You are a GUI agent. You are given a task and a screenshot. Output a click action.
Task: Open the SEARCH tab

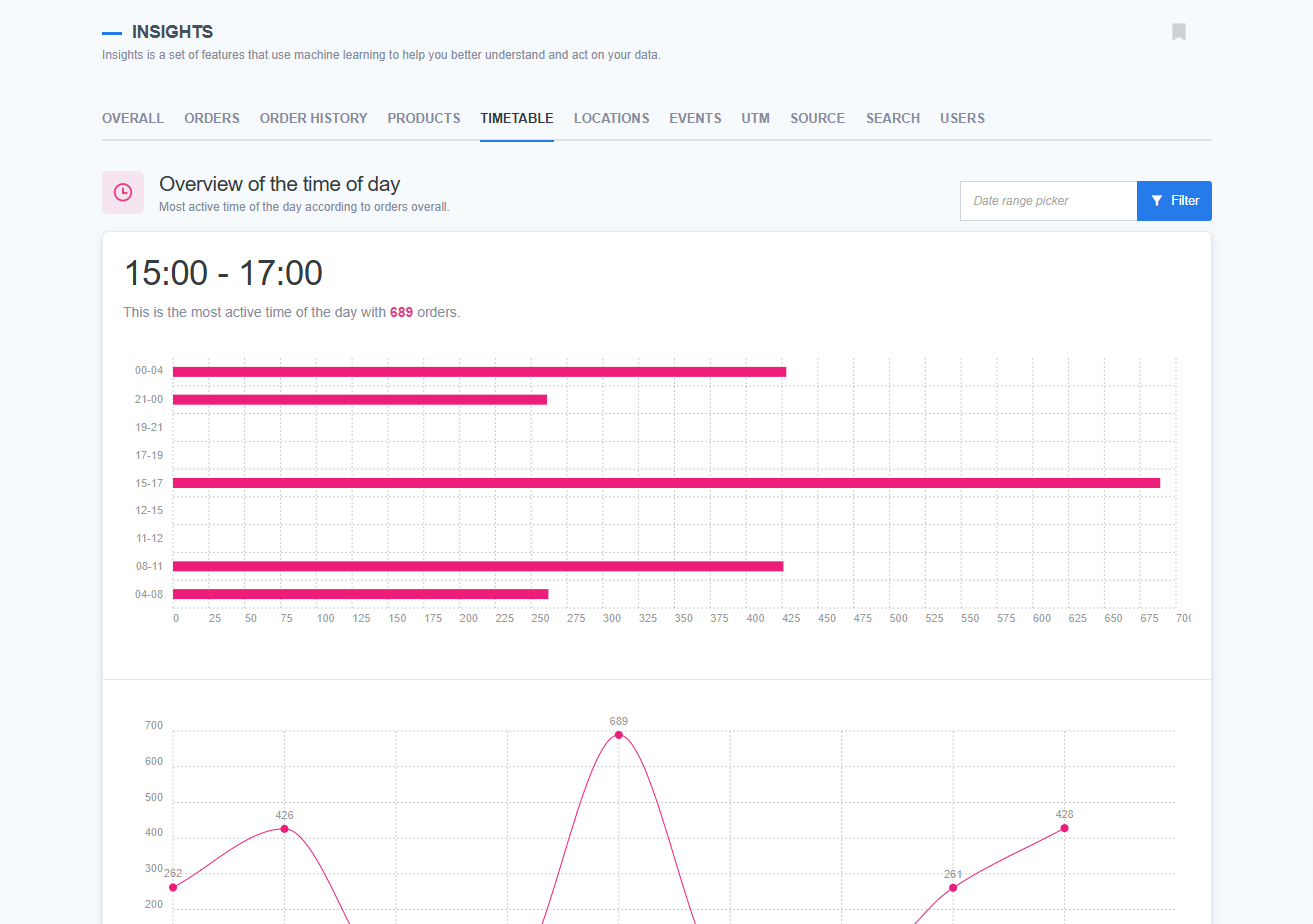click(893, 118)
